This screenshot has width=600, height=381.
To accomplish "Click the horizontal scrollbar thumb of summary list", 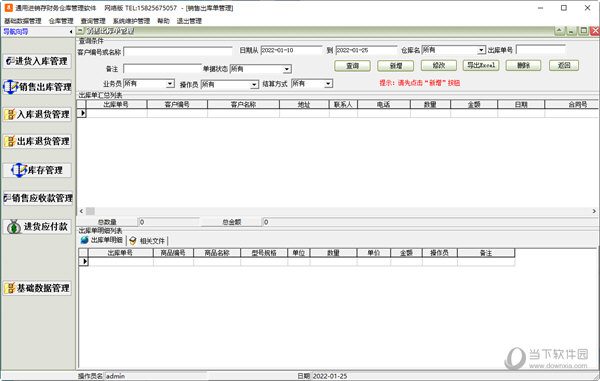I will pyautogui.click(x=90, y=211).
